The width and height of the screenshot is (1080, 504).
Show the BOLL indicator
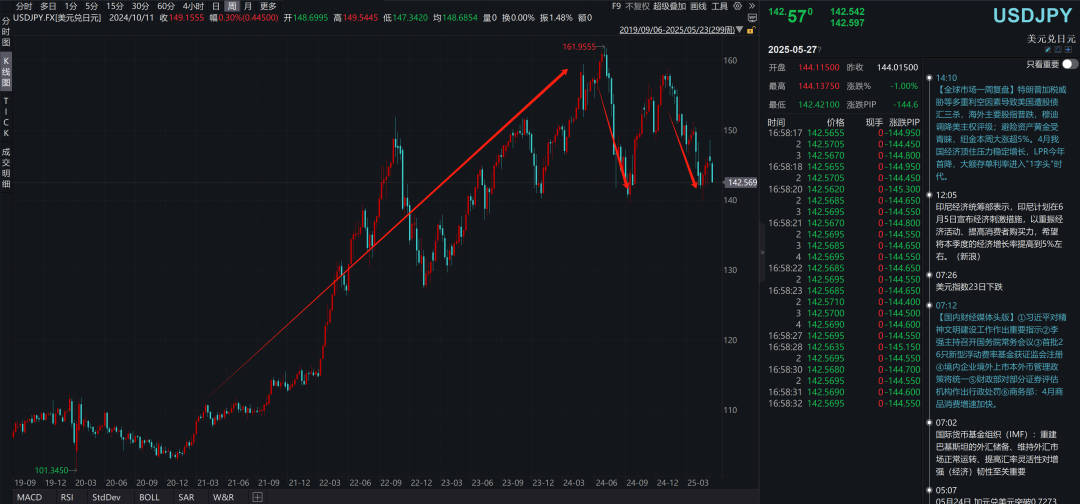pyautogui.click(x=149, y=496)
